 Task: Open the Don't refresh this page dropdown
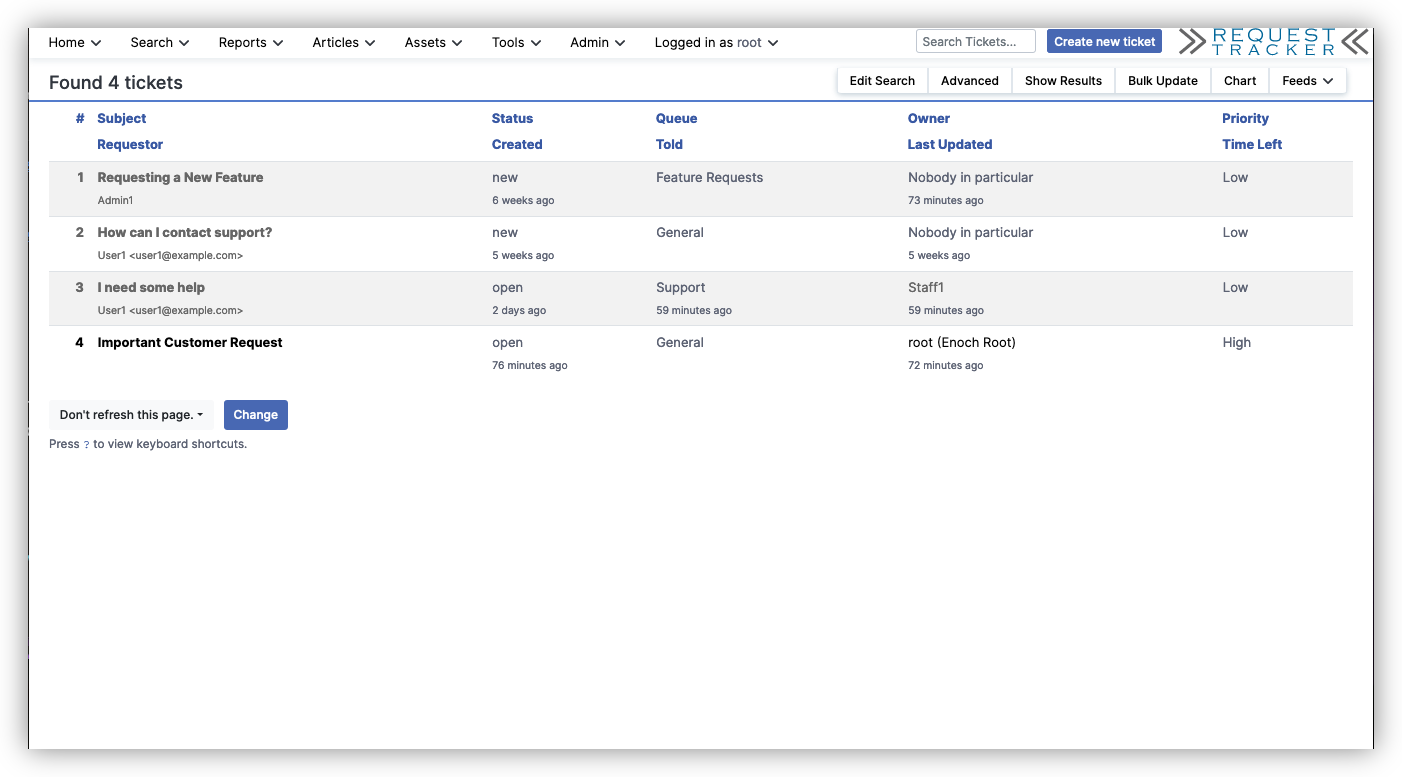tap(131, 415)
